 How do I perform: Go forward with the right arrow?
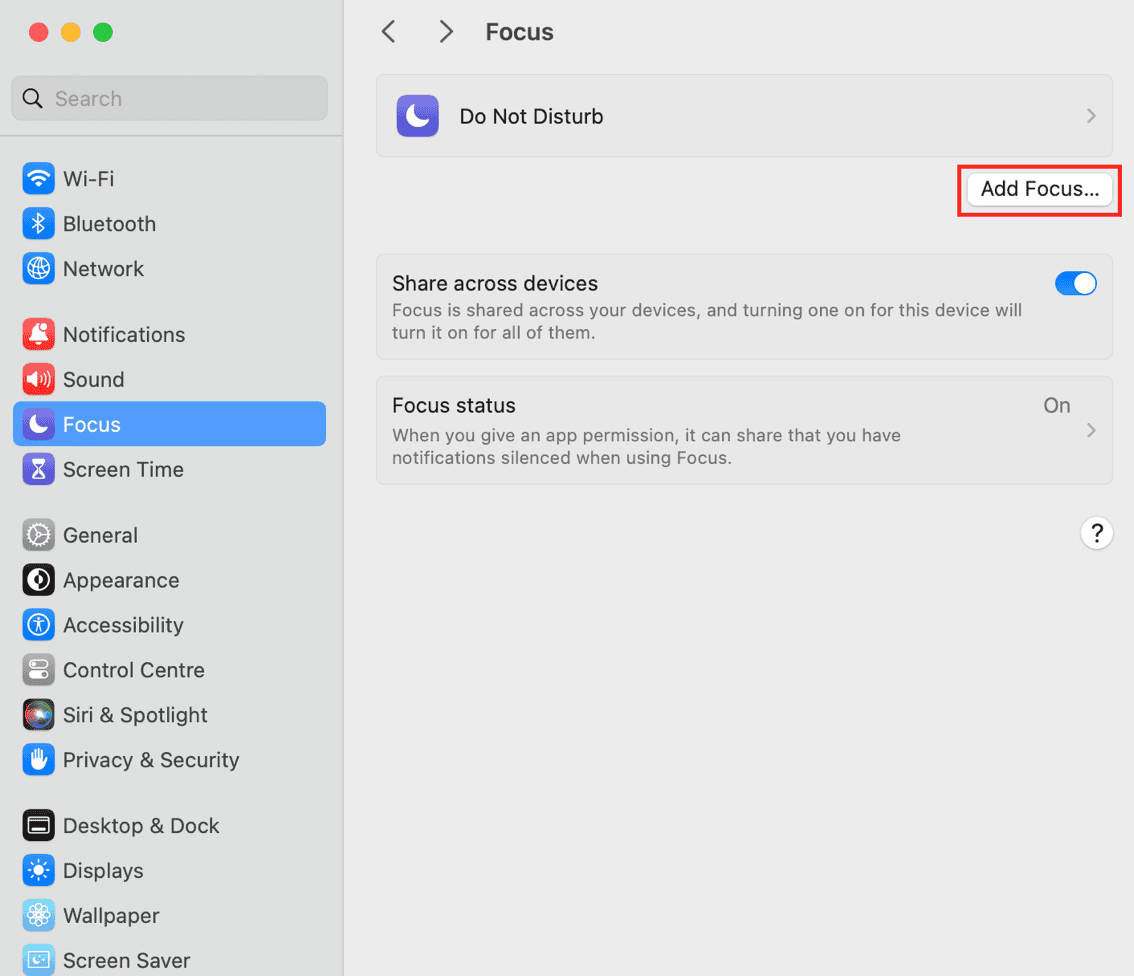click(x=446, y=32)
